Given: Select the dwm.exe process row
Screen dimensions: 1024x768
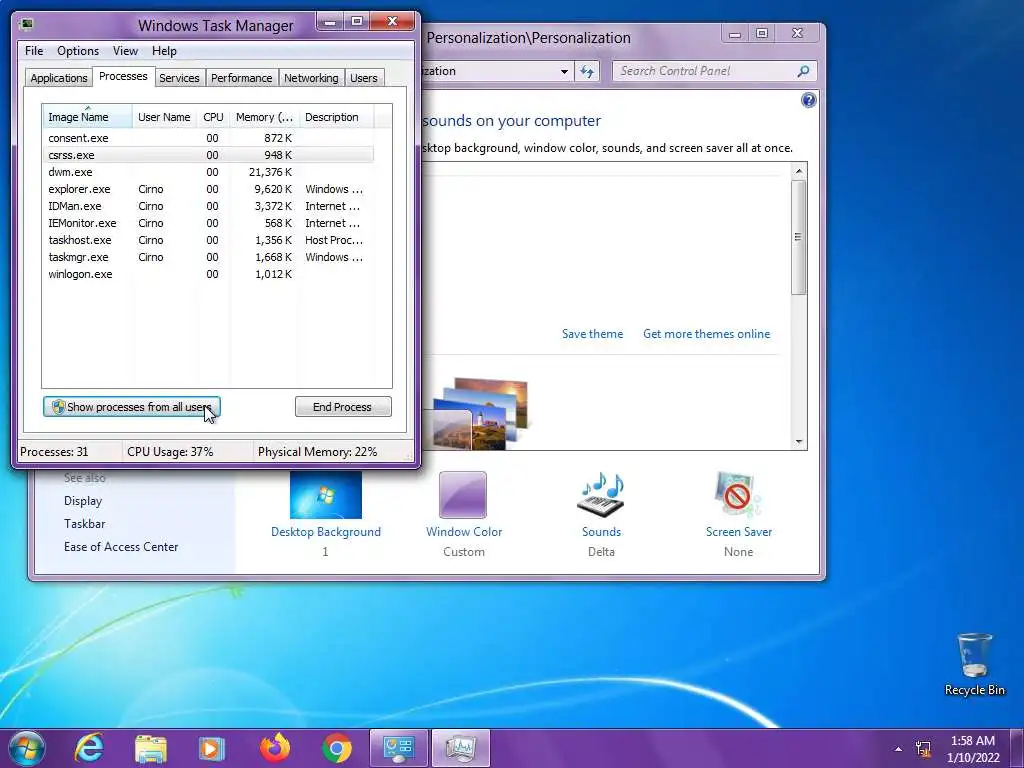Looking at the screenshot, I should [x=208, y=172].
